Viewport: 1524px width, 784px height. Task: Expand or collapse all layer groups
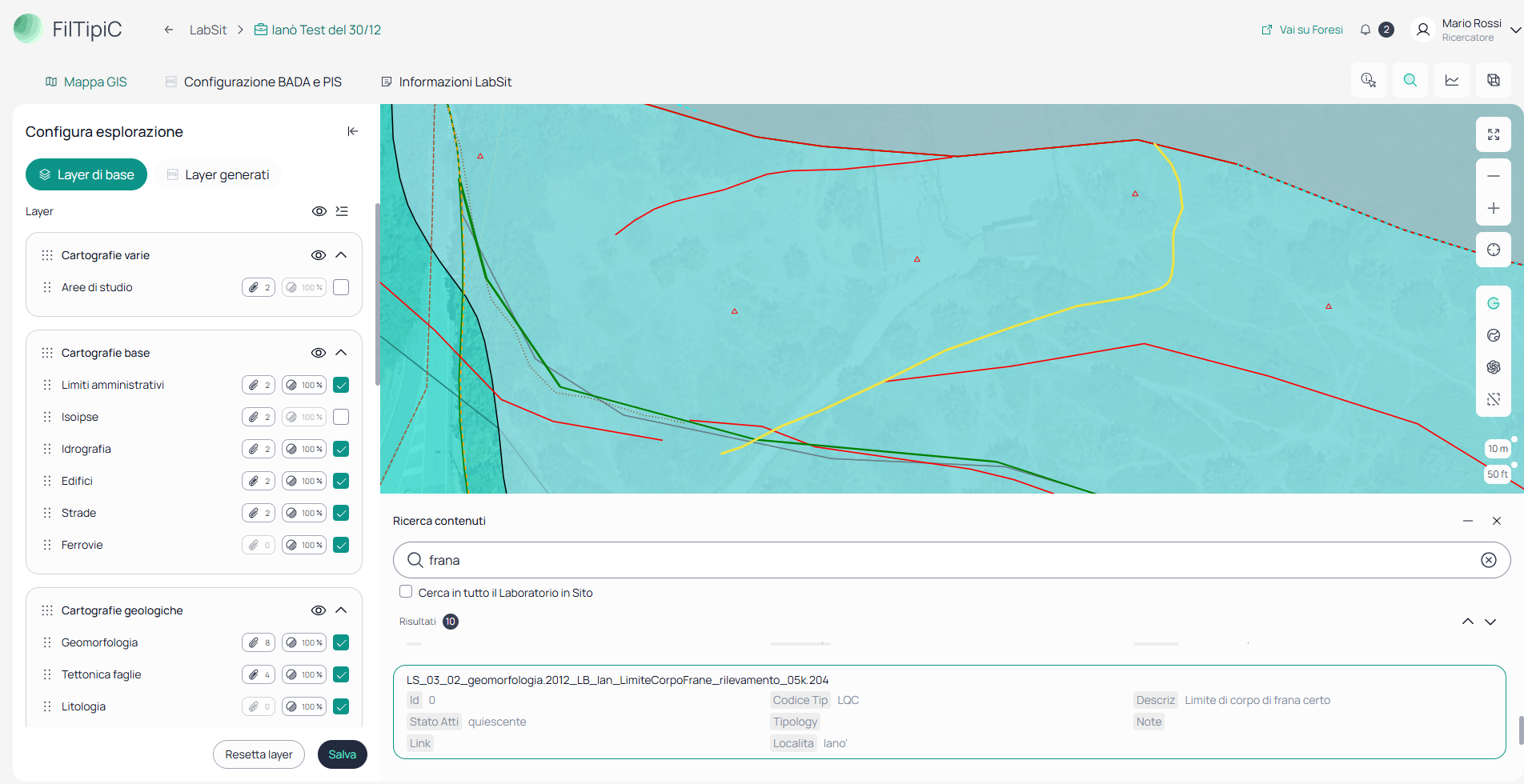click(342, 211)
